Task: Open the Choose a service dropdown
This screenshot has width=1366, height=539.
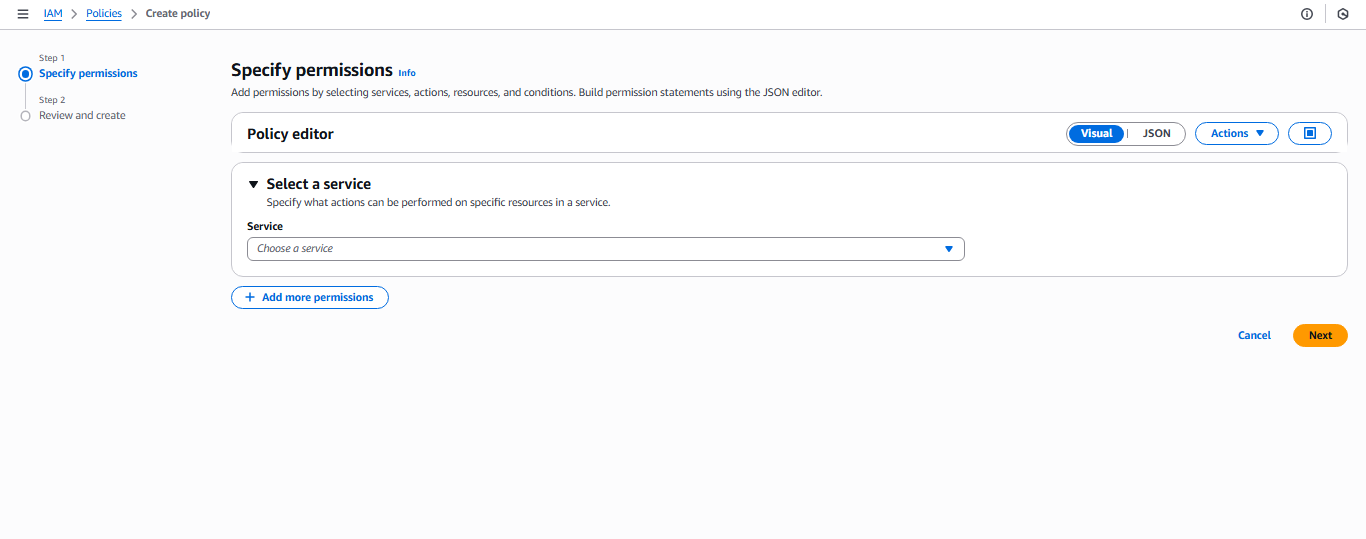Action: click(605, 249)
